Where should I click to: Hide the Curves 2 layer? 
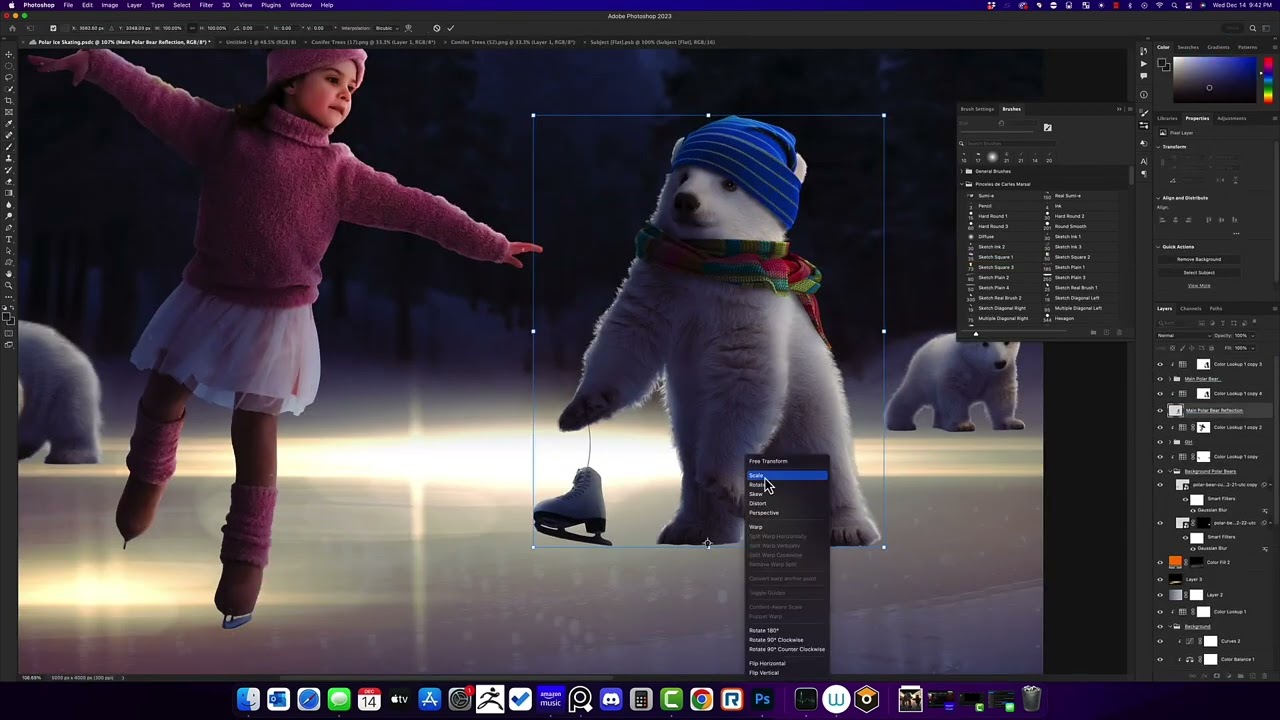(x=1160, y=641)
